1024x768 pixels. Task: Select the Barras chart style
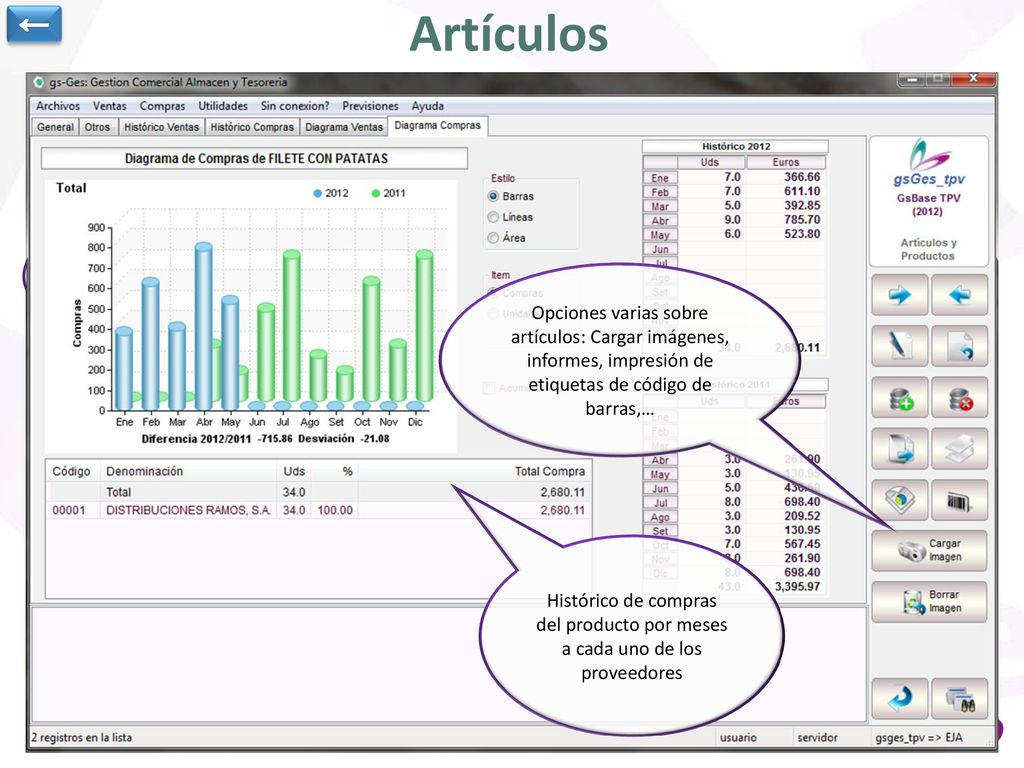(x=493, y=196)
